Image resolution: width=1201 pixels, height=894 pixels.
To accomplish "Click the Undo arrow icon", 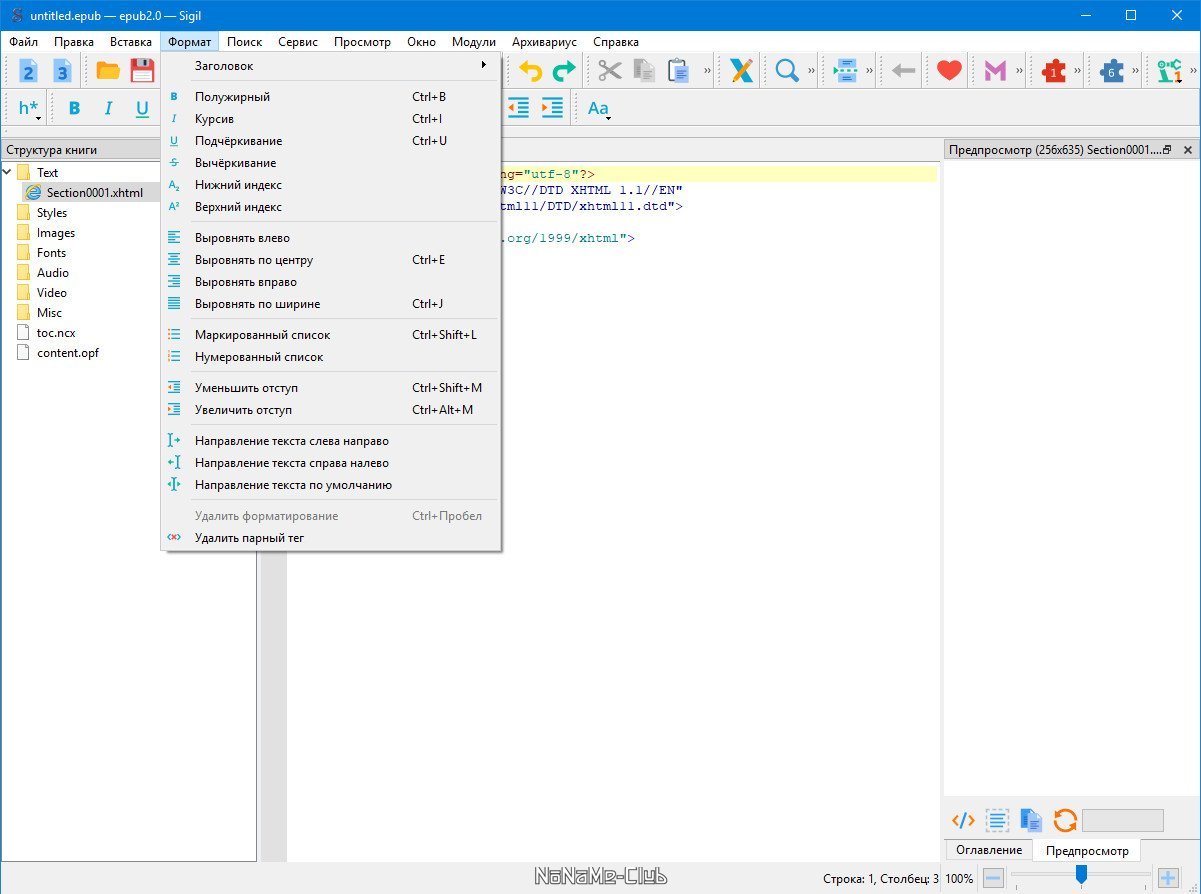I will point(531,70).
